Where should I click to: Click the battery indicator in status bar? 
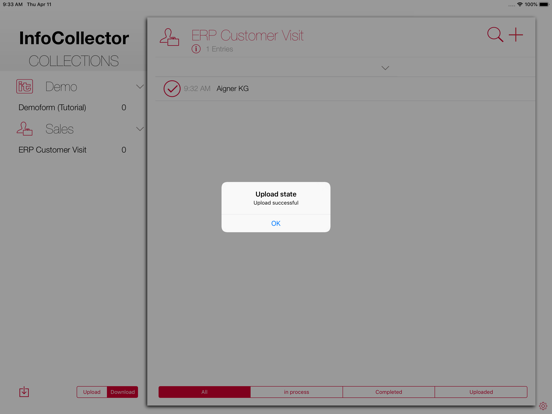click(x=544, y=4)
